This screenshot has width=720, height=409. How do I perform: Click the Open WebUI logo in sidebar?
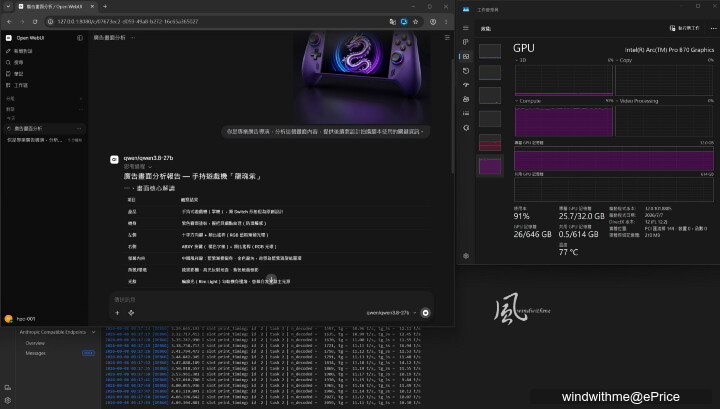click(9, 38)
